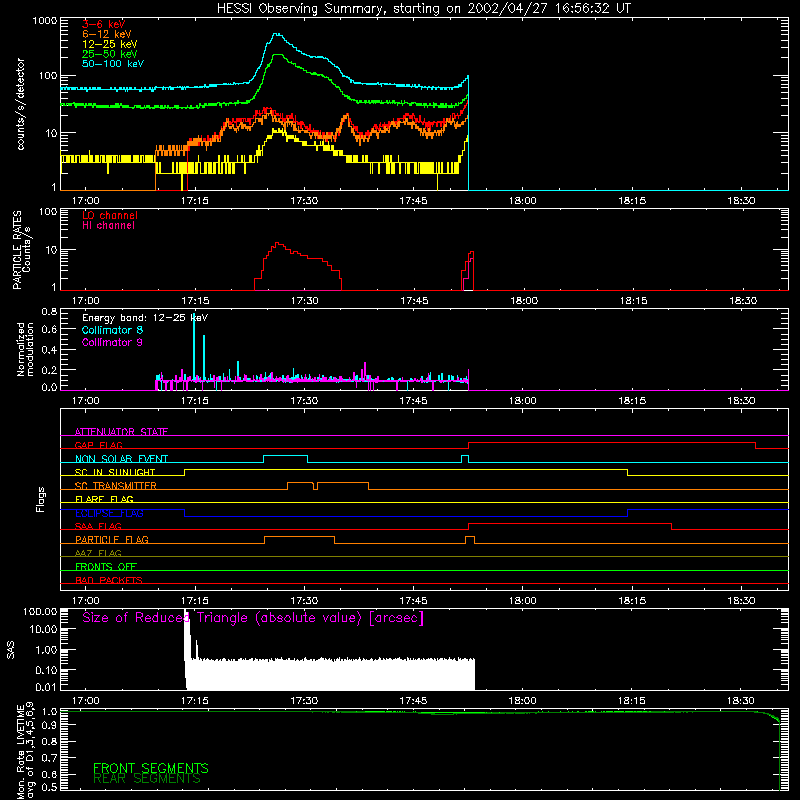The image size is (800, 800).
Task: Click the ATTENUATOR STATE flag label
Action: [121, 432]
